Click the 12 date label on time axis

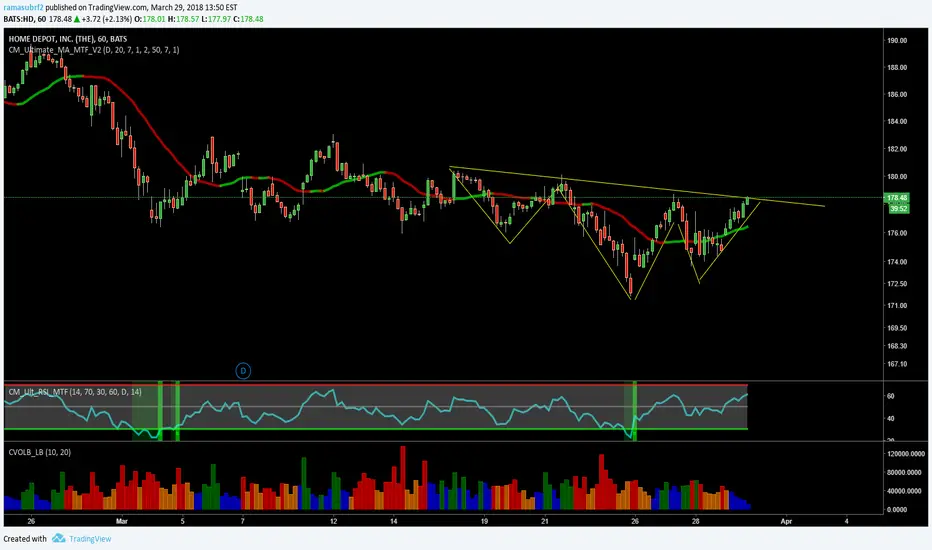point(333,521)
